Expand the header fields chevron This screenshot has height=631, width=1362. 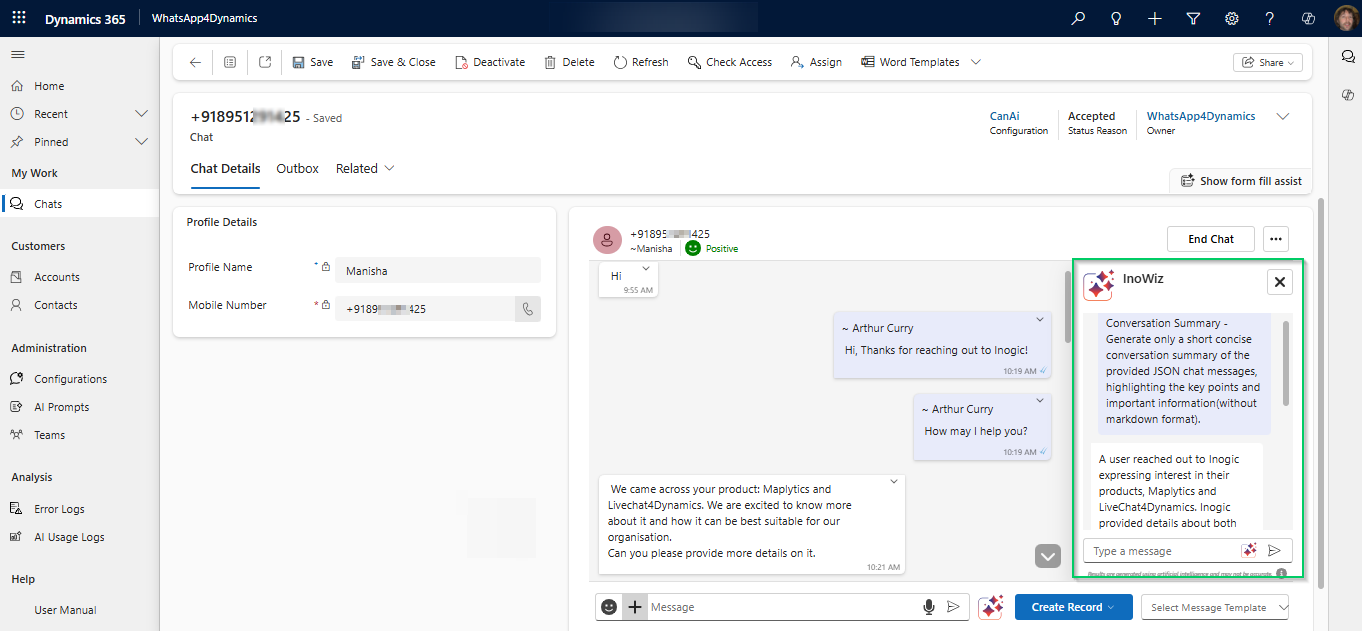coord(1283,117)
